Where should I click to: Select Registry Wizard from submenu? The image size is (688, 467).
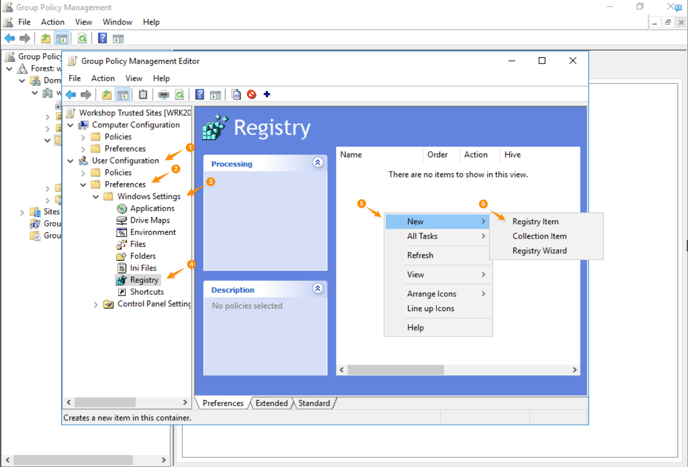[x=546, y=251]
